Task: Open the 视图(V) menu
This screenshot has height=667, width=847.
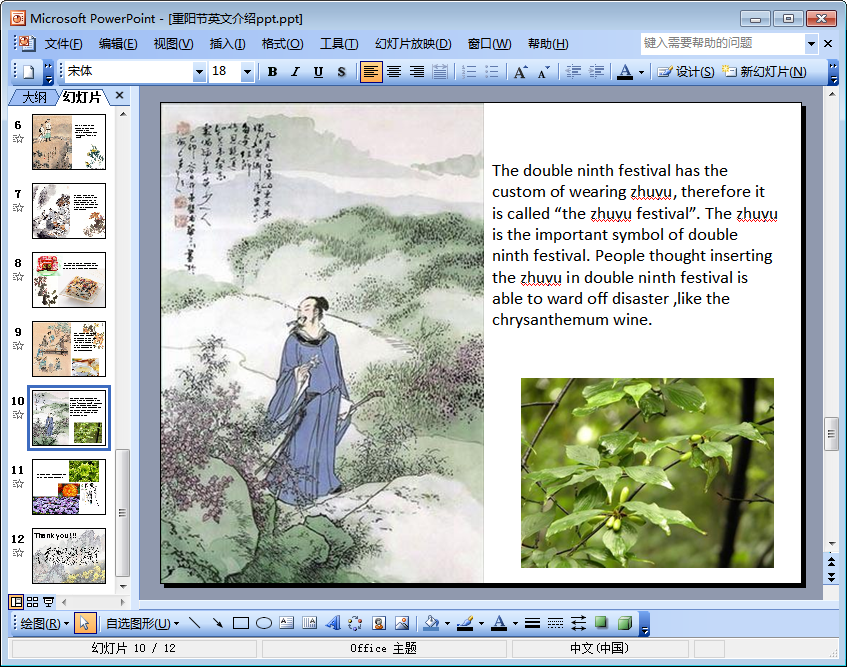Action: pos(173,44)
